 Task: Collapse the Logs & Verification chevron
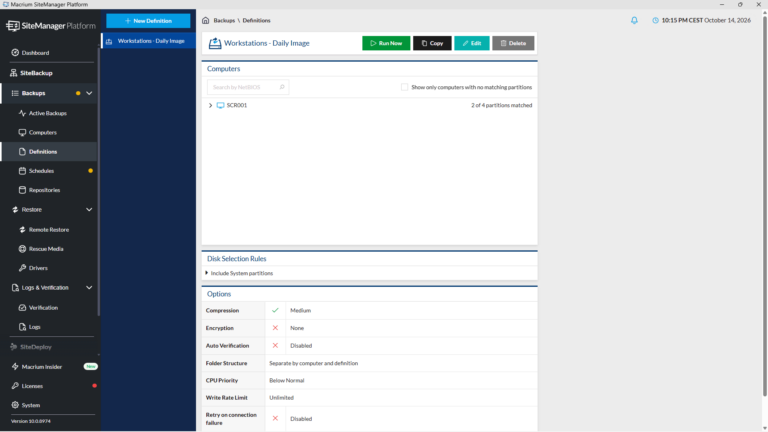coord(89,288)
